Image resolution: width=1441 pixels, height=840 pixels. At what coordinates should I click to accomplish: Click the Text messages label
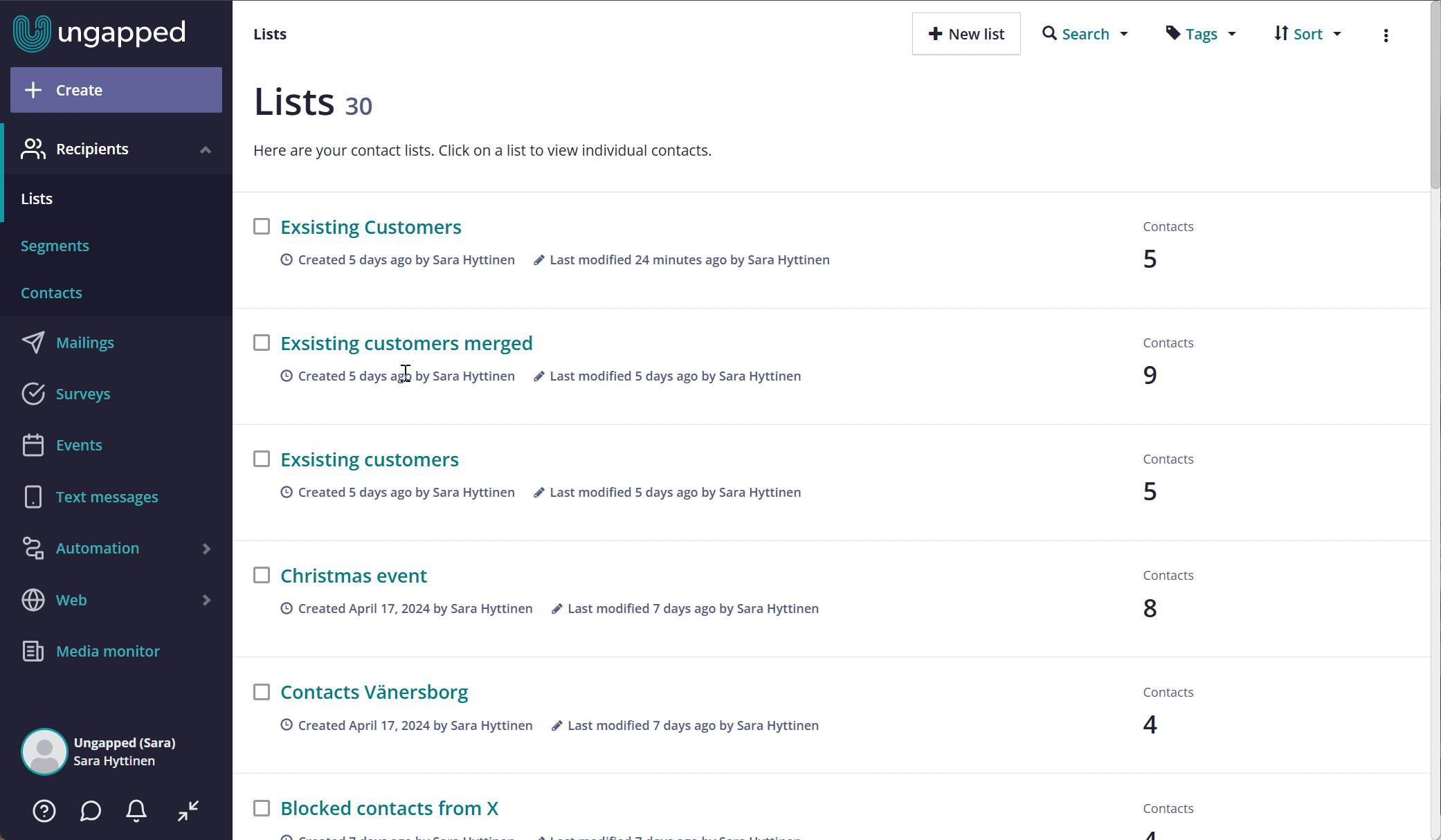click(107, 497)
